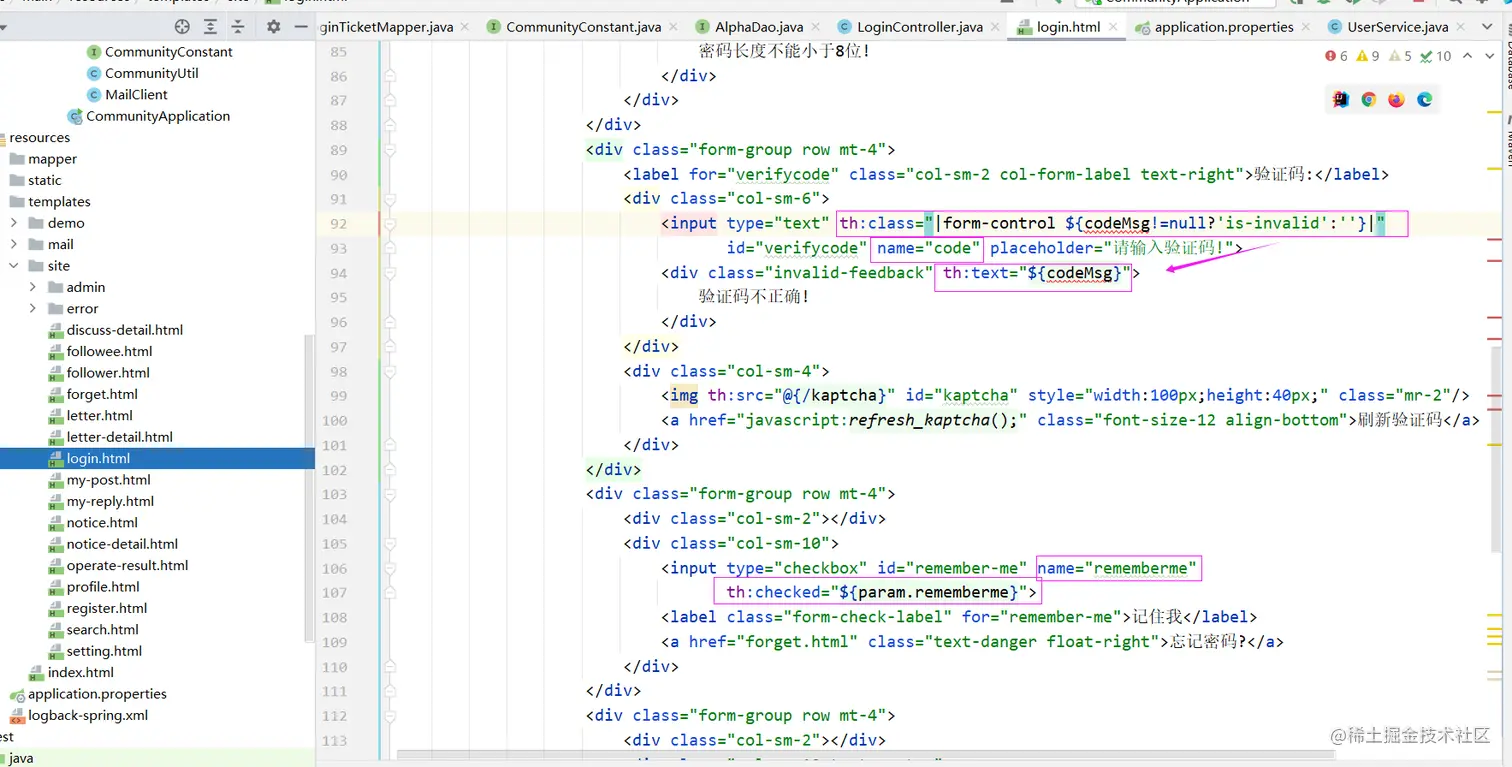Open project panel gear settings
This screenshot has width=1512, height=767.
pyautogui.click(x=274, y=27)
